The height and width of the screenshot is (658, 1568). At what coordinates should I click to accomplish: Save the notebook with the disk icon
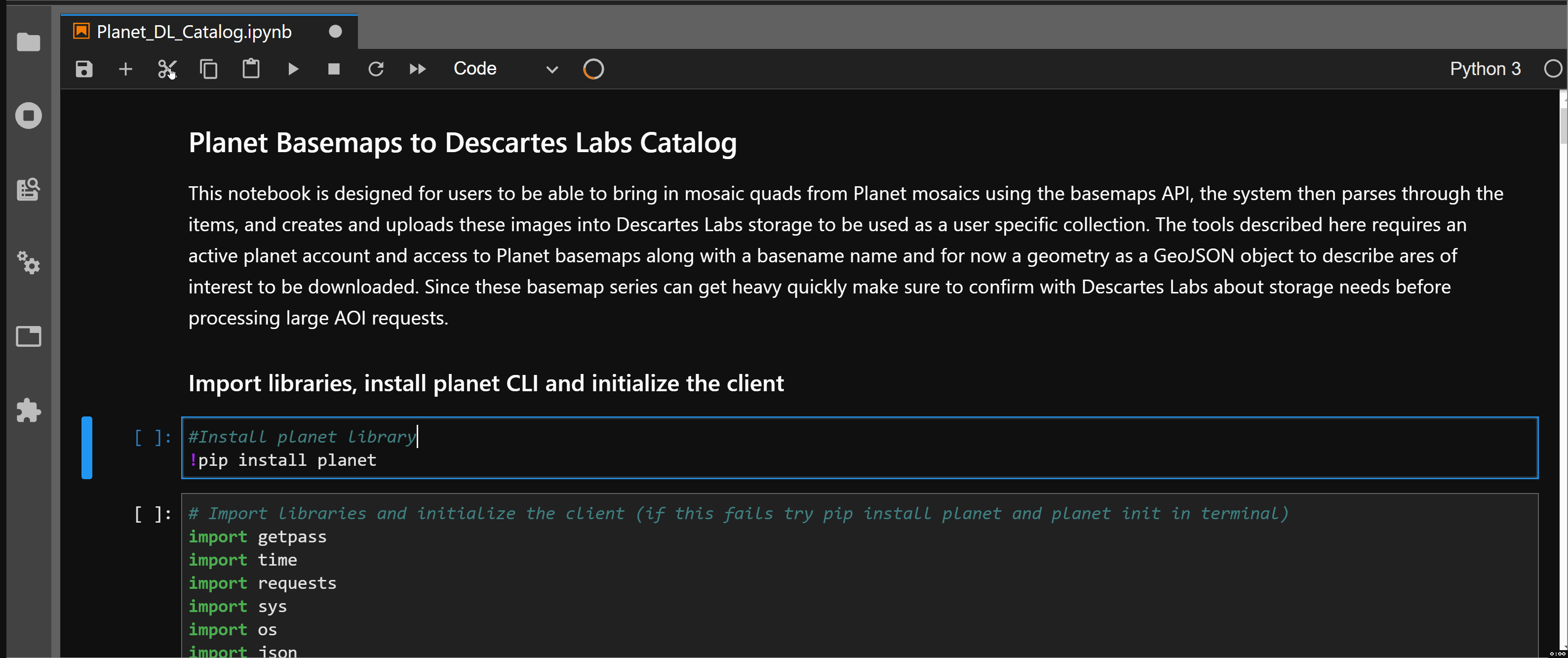84,69
